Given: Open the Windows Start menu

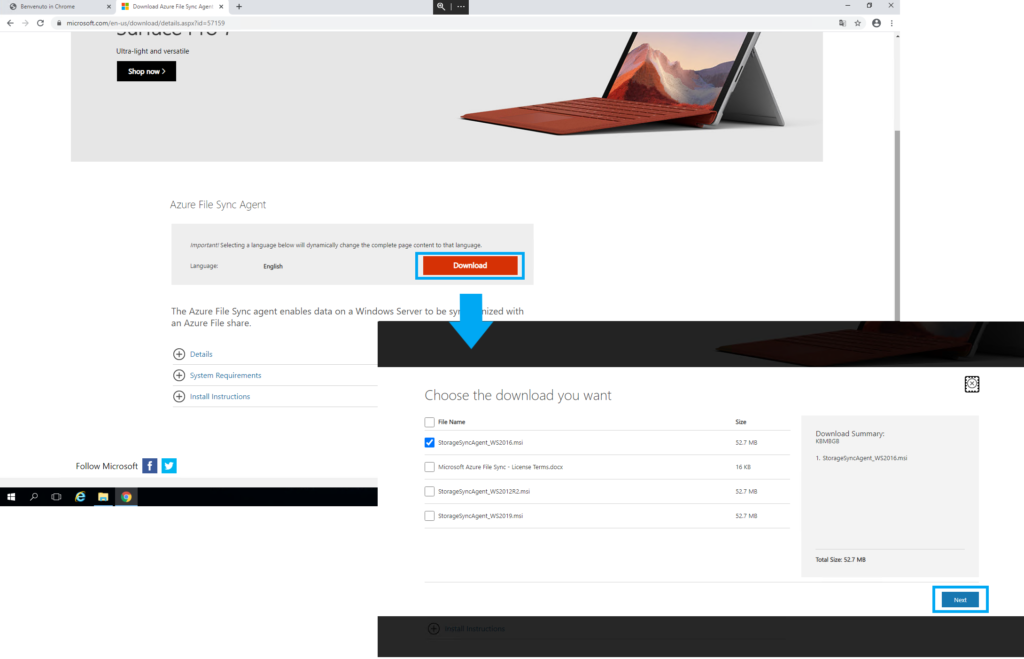Looking at the screenshot, I should [11, 497].
